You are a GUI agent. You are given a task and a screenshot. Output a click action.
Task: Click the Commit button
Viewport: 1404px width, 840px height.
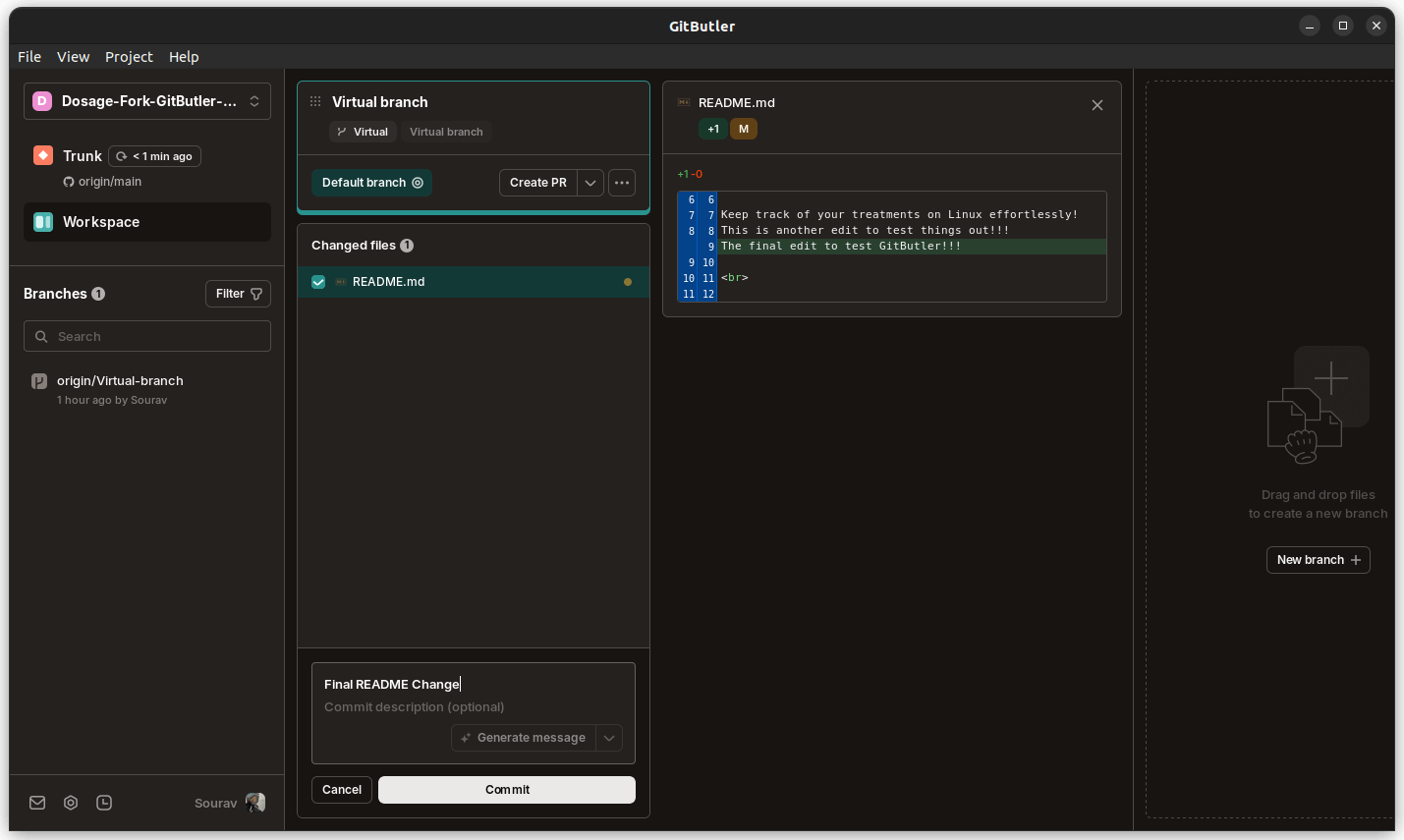[506, 789]
